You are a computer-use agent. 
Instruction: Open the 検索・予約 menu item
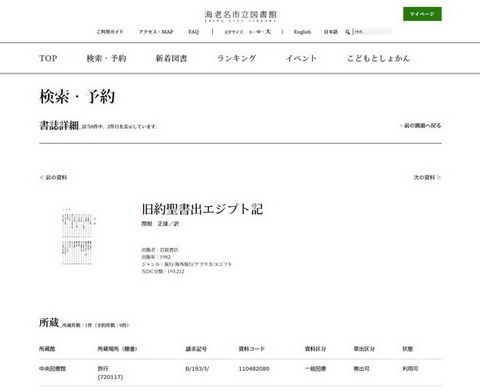(x=106, y=58)
